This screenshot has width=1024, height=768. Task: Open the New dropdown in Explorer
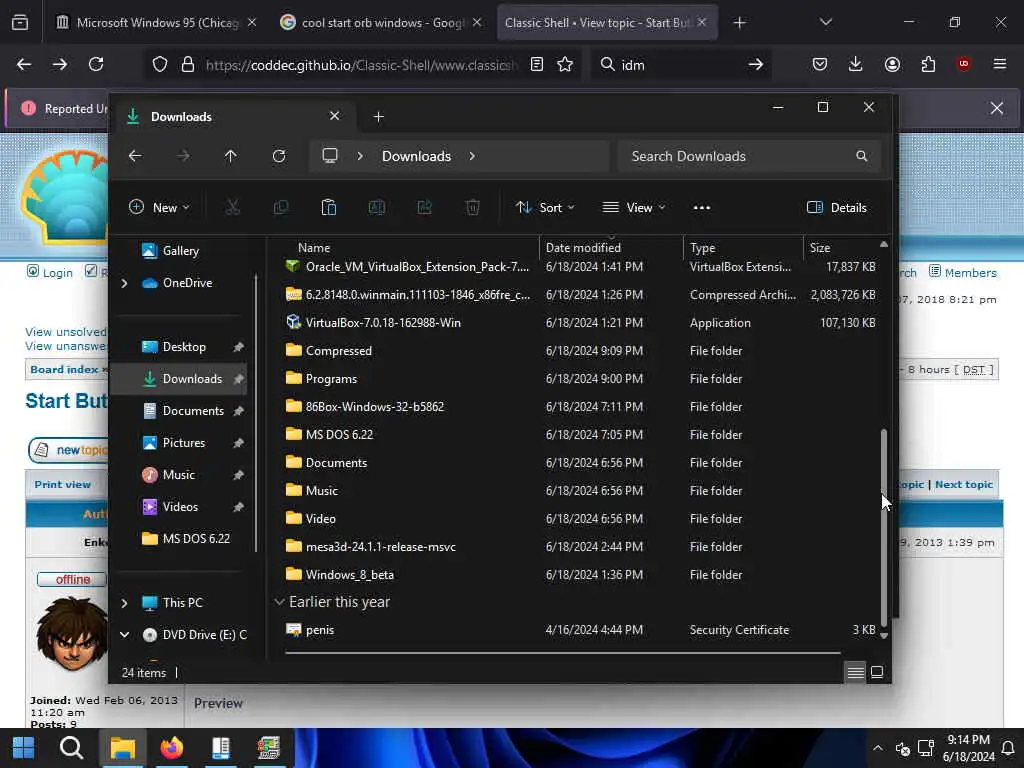pyautogui.click(x=159, y=208)
